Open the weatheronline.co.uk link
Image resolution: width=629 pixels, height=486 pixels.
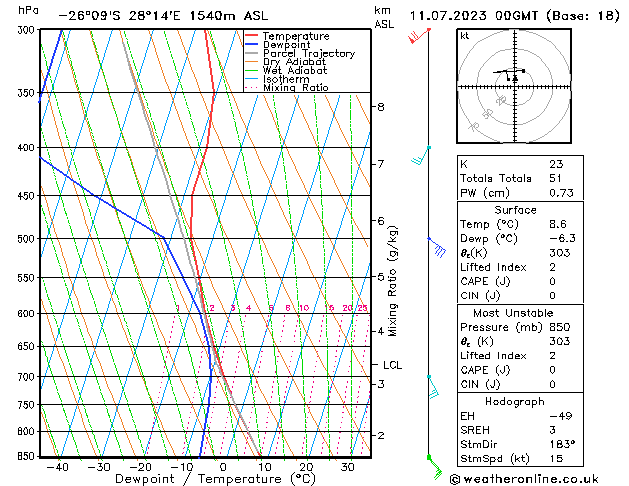point(534,478)
